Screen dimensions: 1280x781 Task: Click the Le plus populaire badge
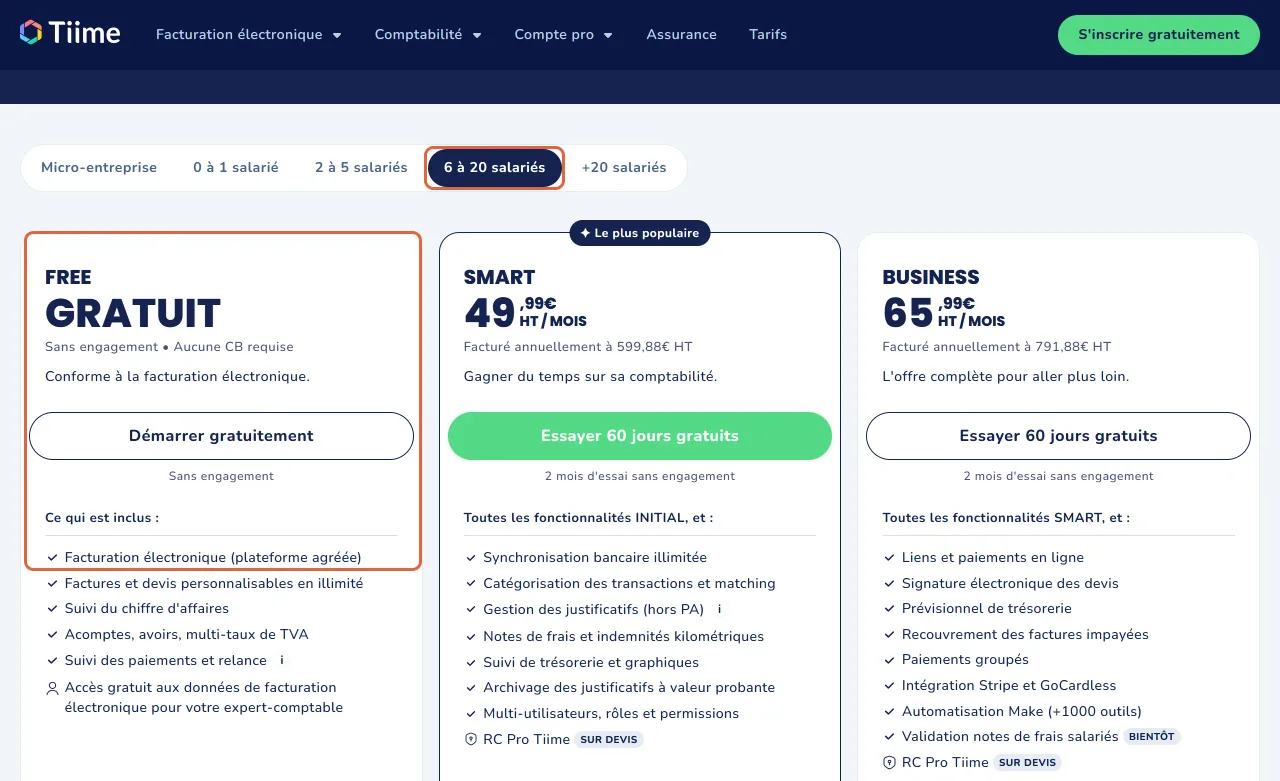(x=640, y=233)
